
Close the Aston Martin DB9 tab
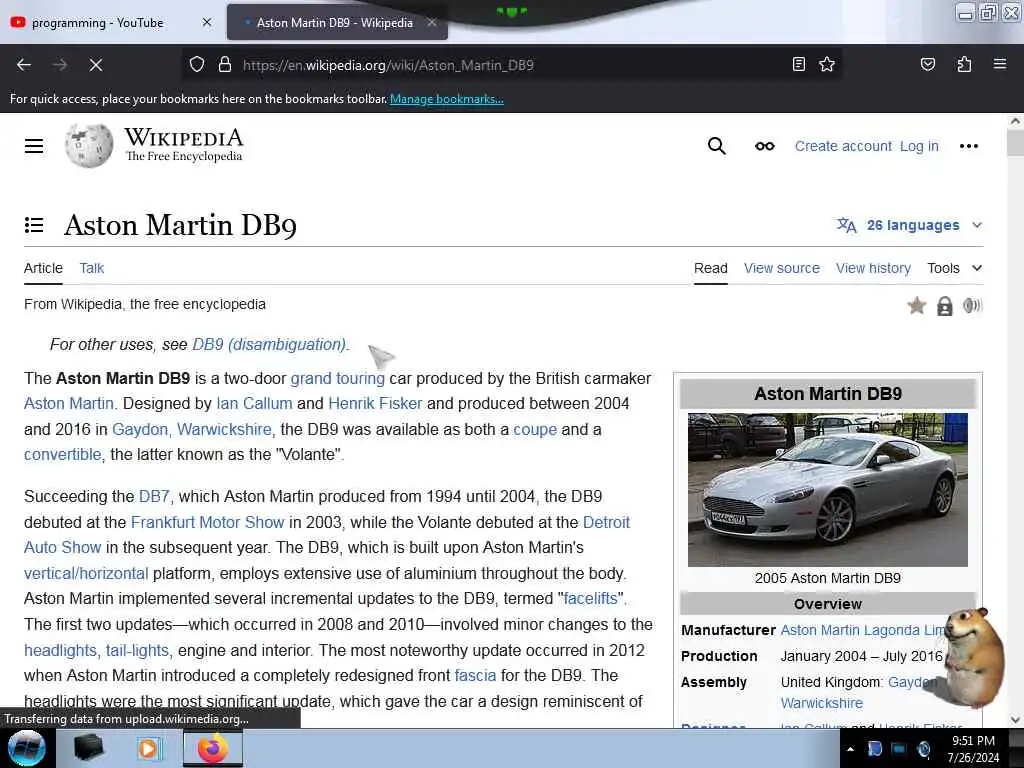(x=432, y=22)
